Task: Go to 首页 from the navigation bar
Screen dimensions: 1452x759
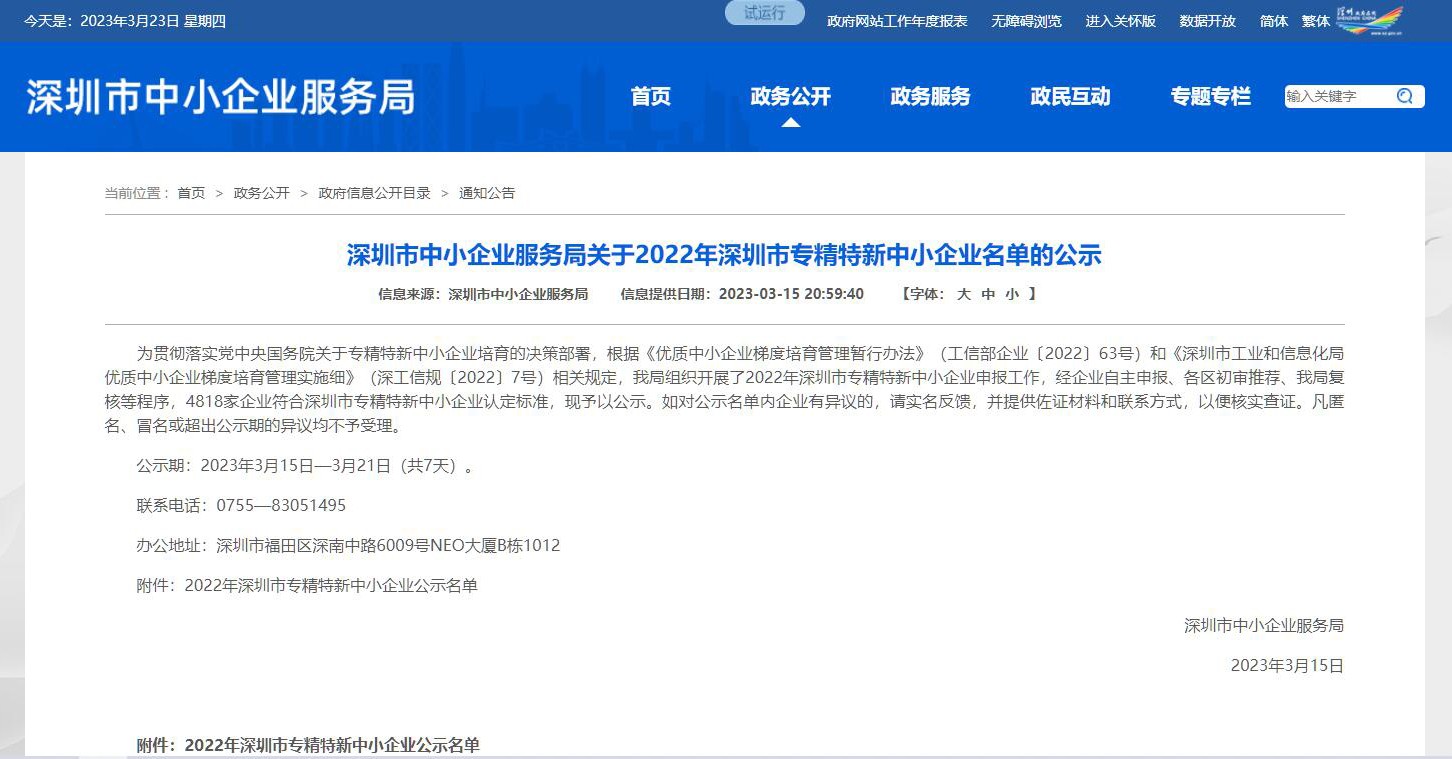Action: (x=650, y=96)
